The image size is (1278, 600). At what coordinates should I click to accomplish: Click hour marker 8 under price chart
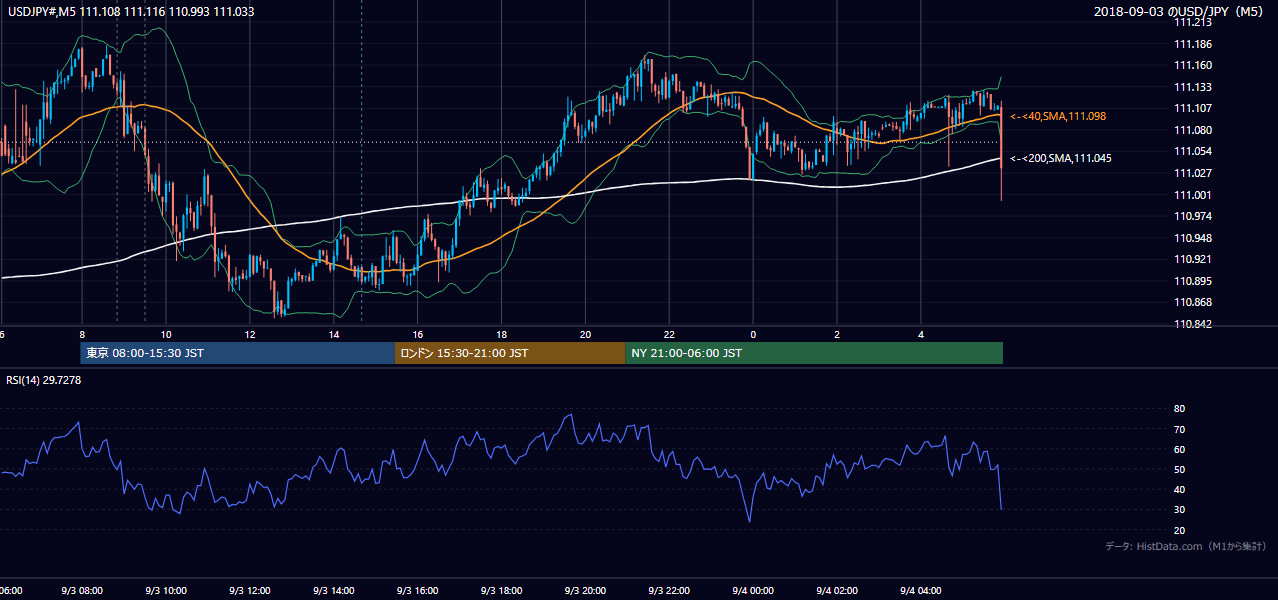click(82, 334)
